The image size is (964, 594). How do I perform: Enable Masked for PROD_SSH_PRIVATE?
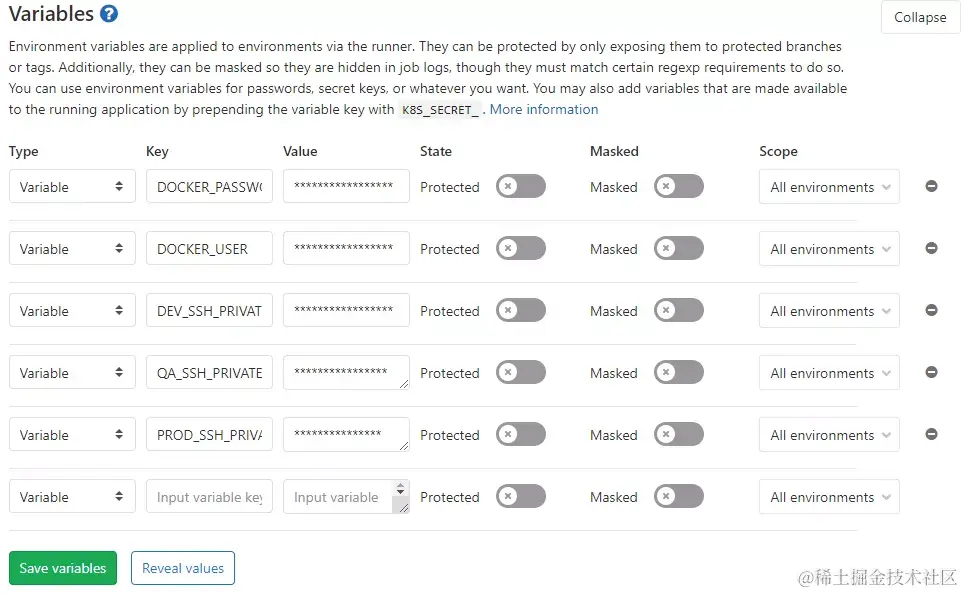(x=679, y=434)
